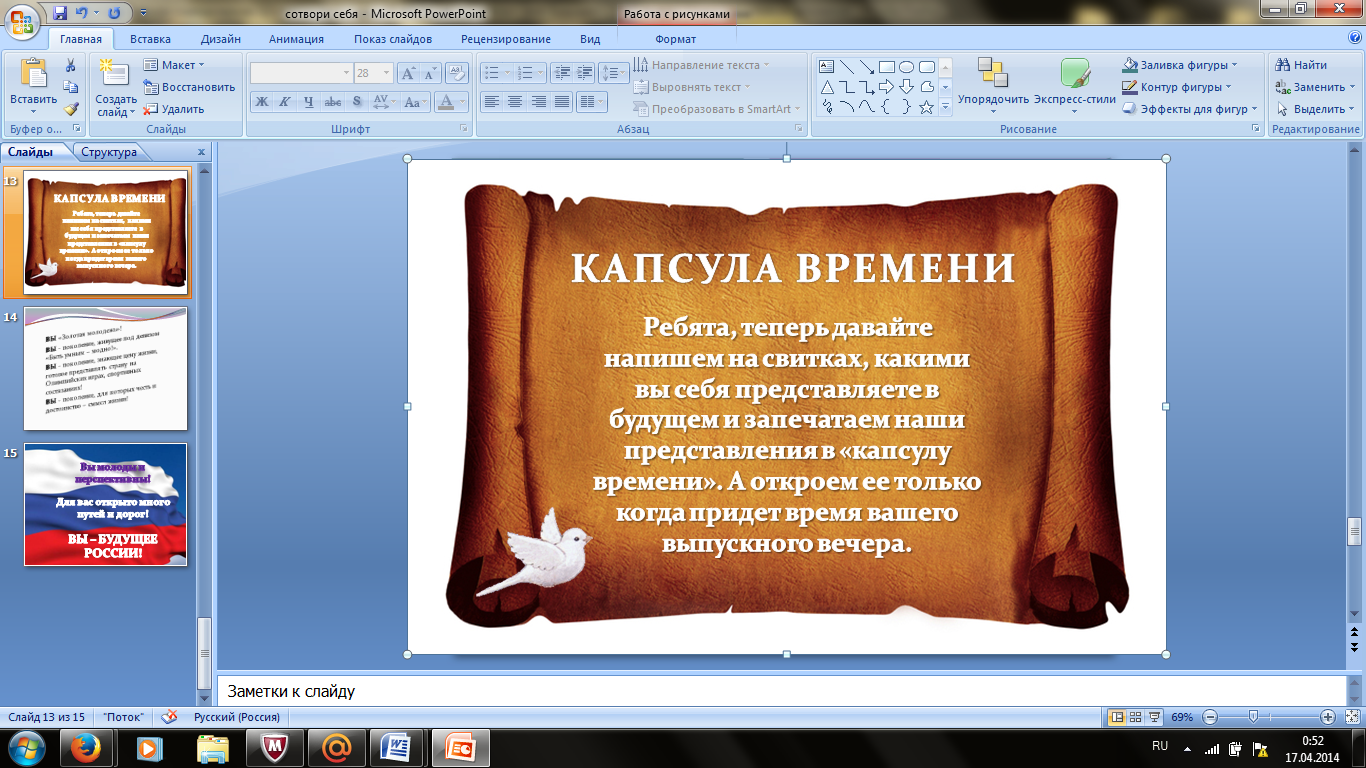Click Save icon in Quick Access toolbar
Screen dimensions: 1366x768
60,14
